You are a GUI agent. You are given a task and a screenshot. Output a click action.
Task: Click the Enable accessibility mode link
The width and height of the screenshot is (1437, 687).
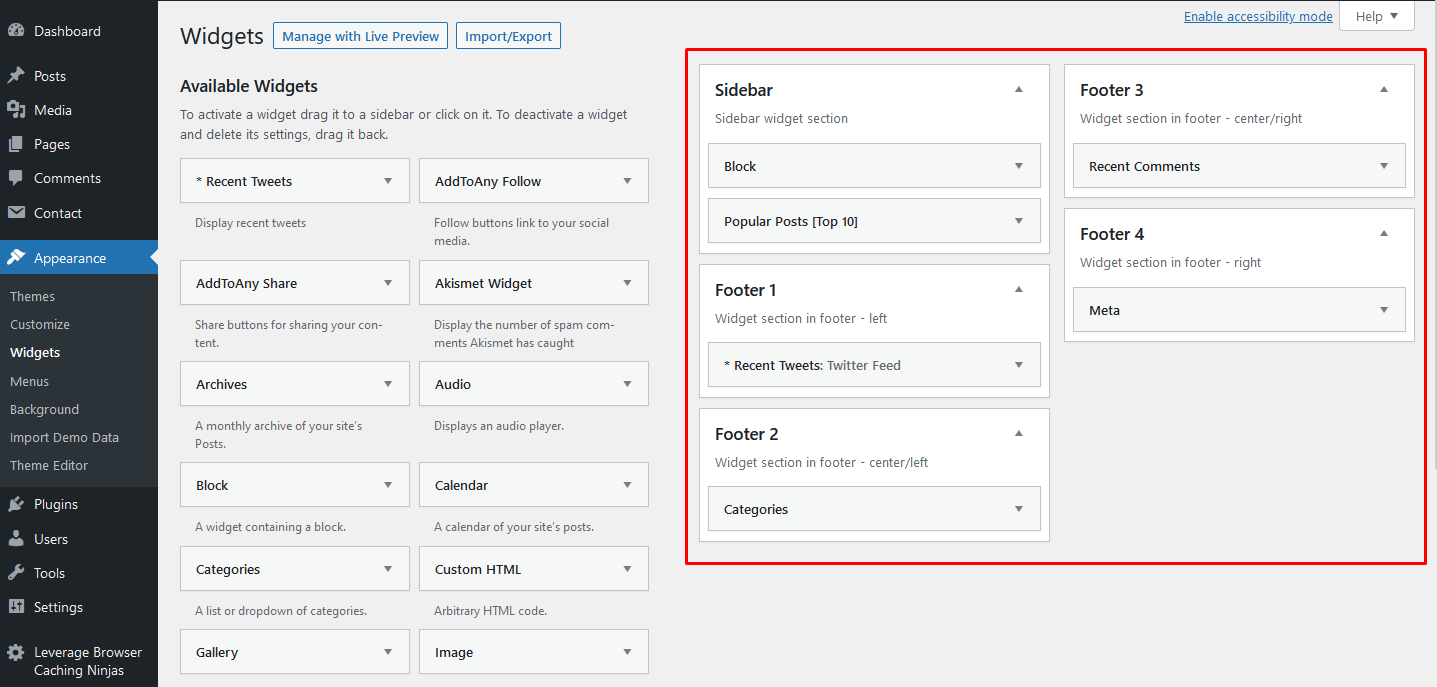1258,16
